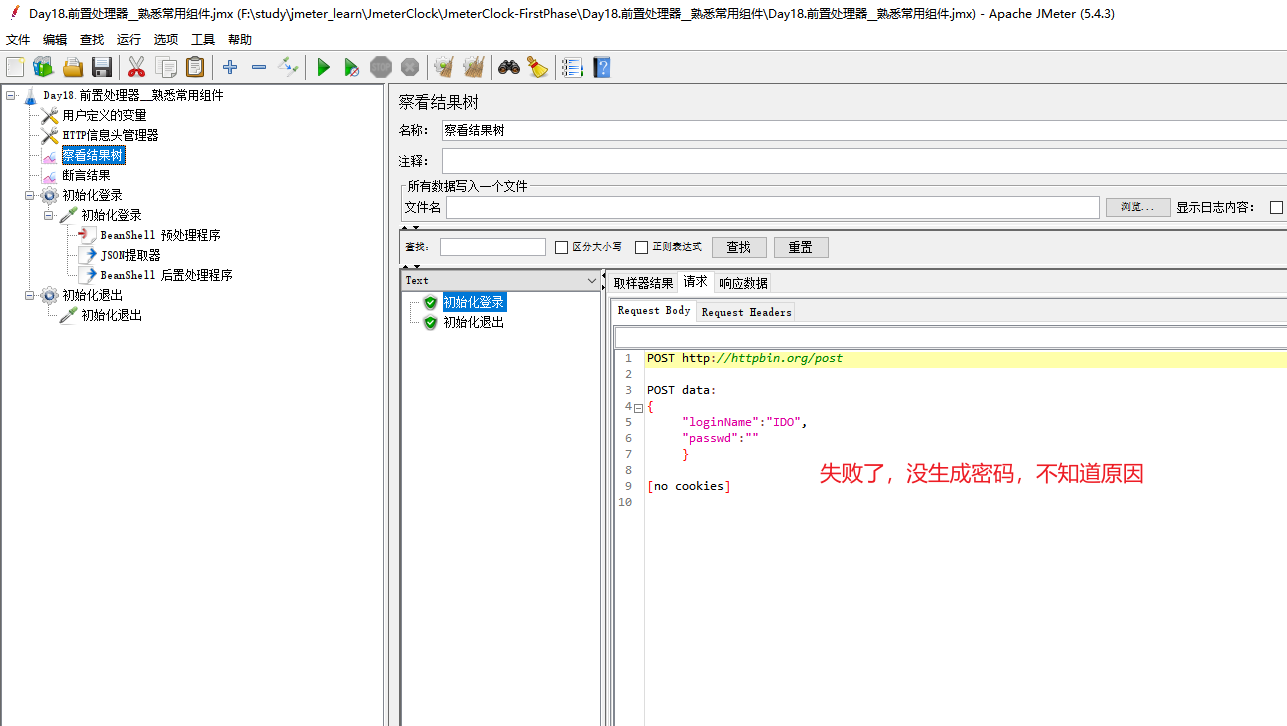
Task: Click the Shutdown X icon
Action: pos(409,67)
